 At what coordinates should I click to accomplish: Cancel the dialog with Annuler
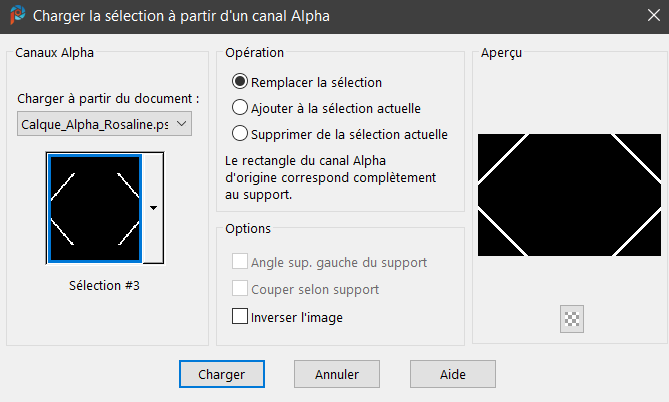tap(337, 374)
